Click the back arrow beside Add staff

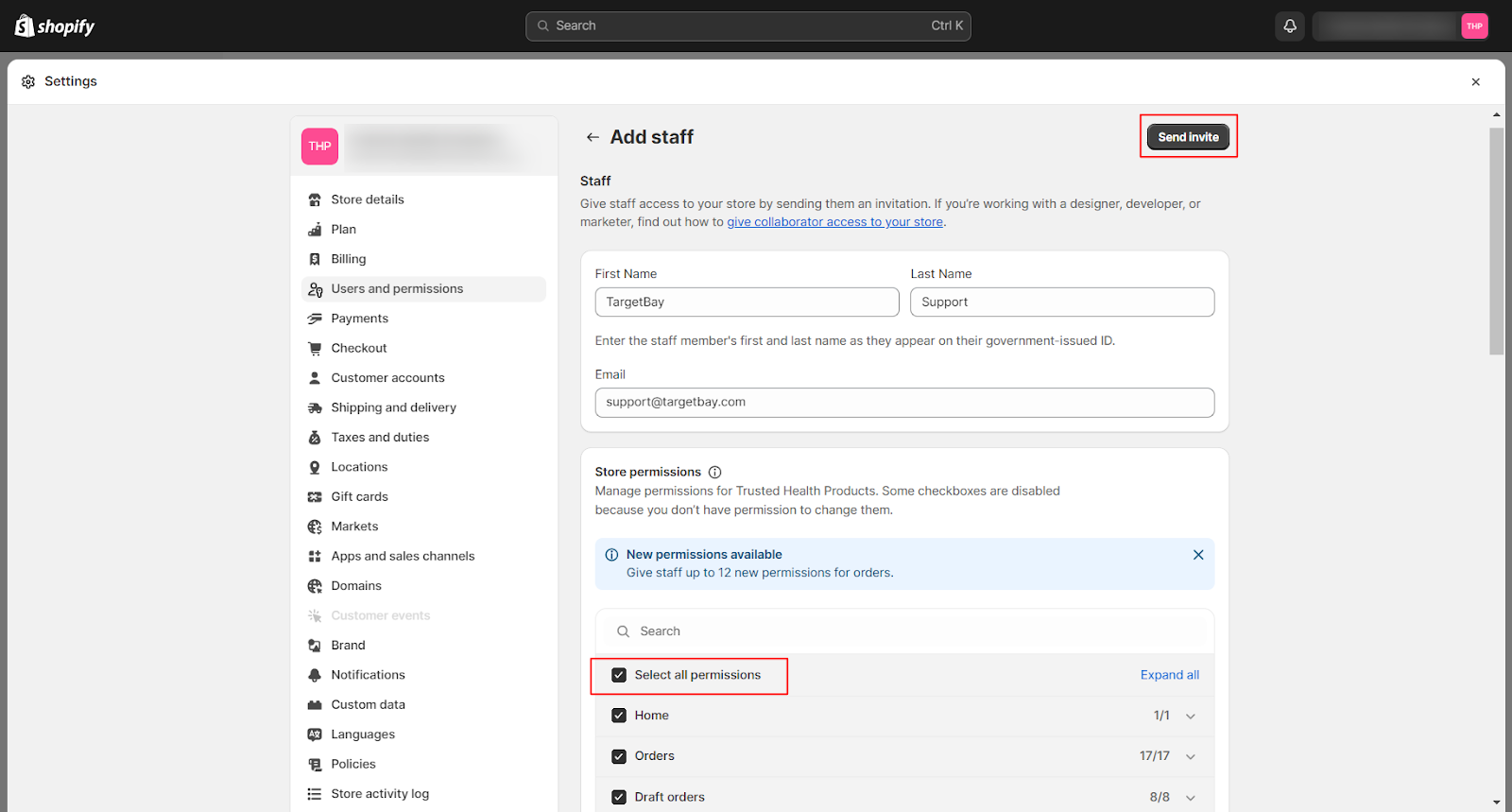[593, 137]
